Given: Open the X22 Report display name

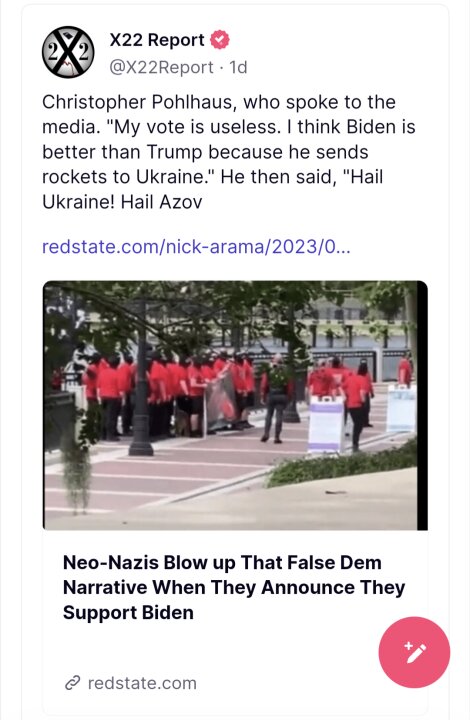Looking at the screenshot, I should tap(157, 40).
